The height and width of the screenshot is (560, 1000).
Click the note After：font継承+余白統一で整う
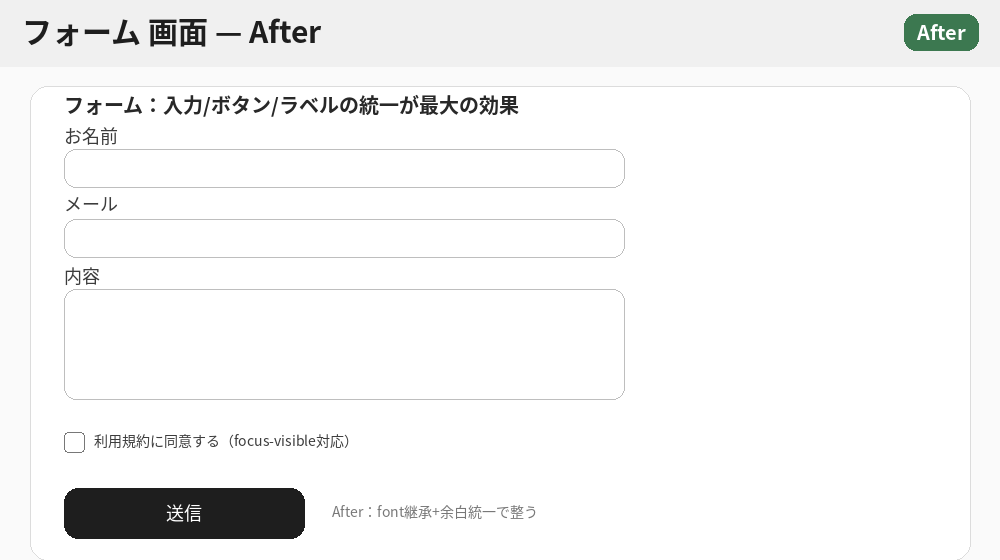(x=434, y=512)
